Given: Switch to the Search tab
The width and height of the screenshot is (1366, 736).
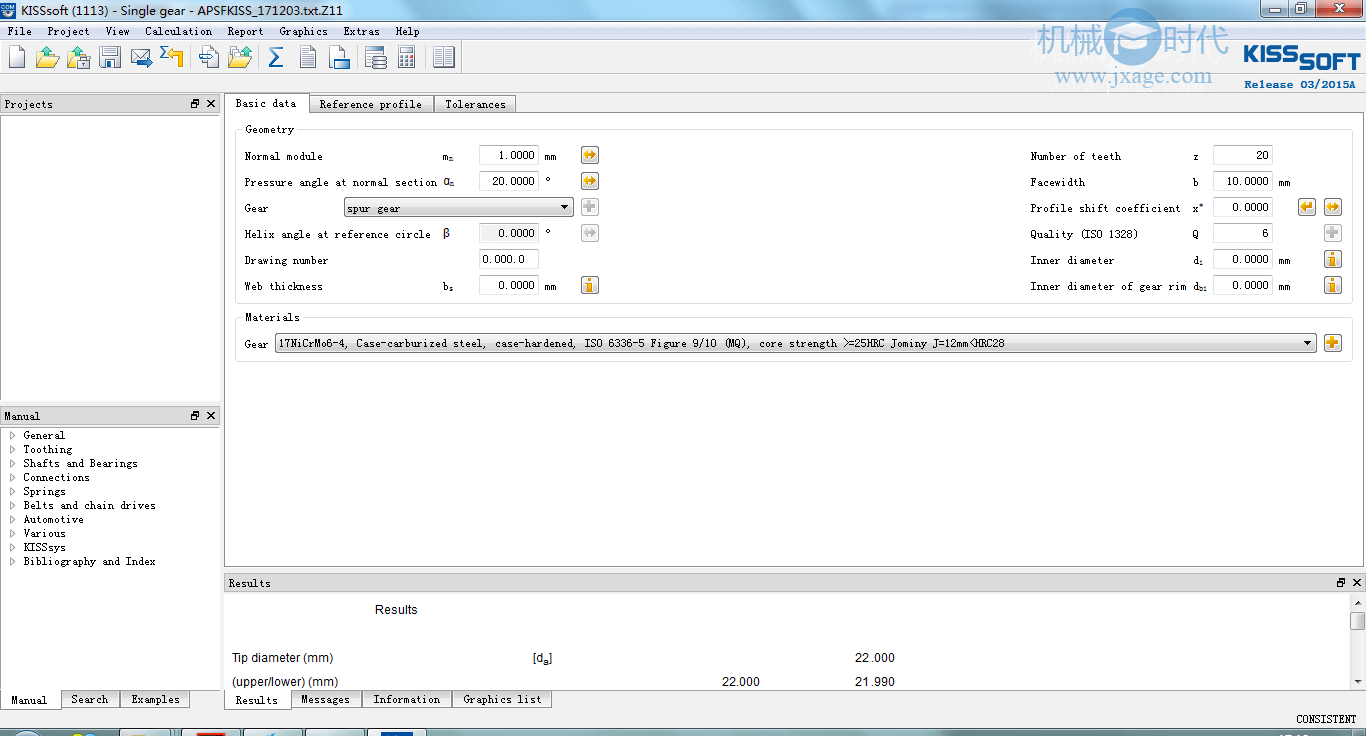Looking at the screenshot, I should tap(90, 699).
